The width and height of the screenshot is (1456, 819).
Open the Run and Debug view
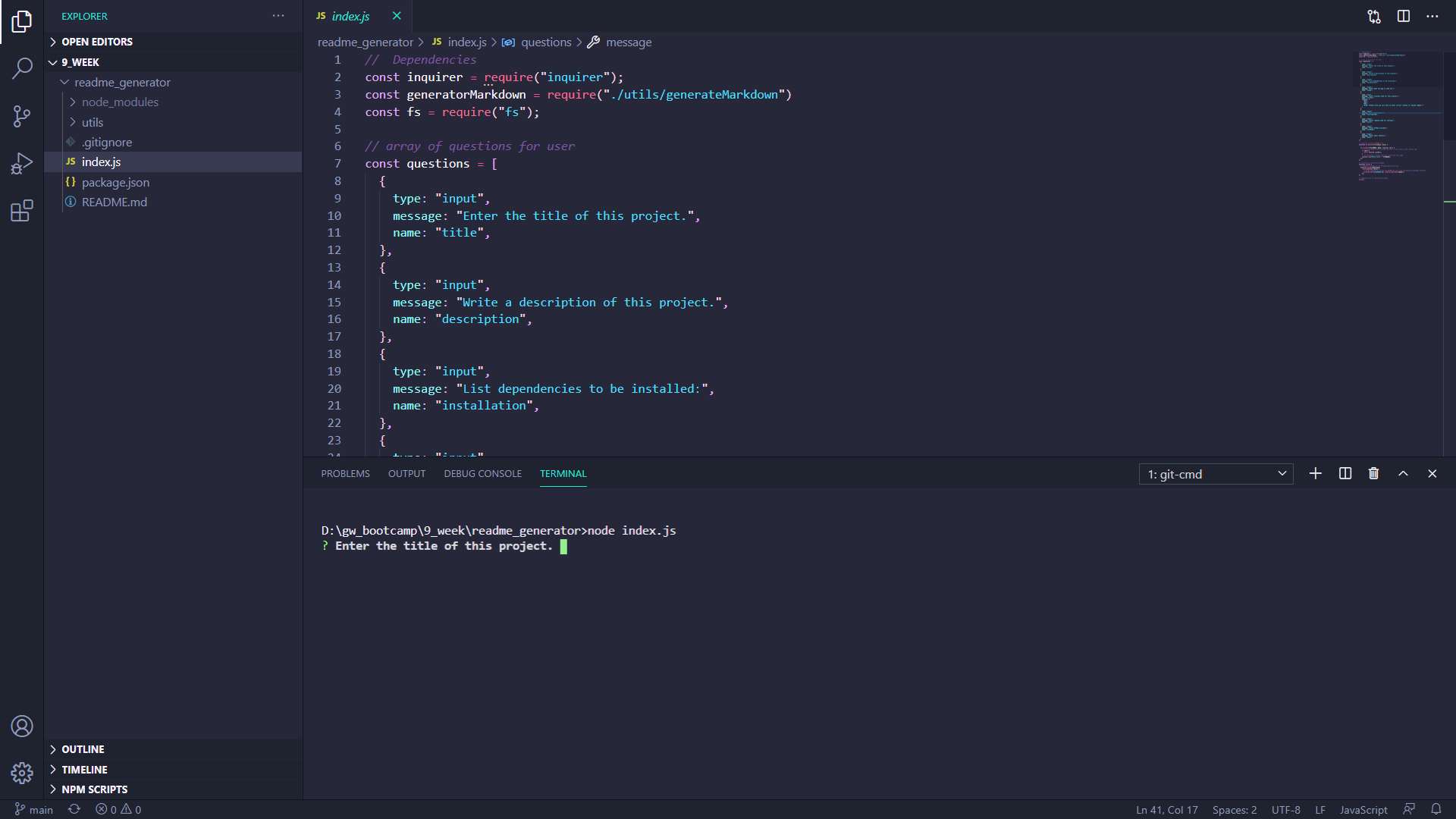coord(22,163)
